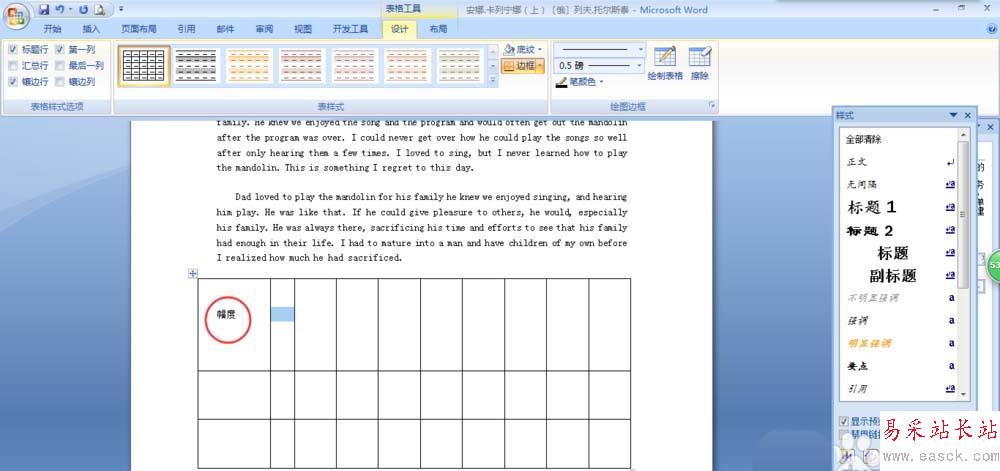Viewport: 1000px width, 471px height.
Task: Save document with quick access Save icon
Action: tap(45, 10)
